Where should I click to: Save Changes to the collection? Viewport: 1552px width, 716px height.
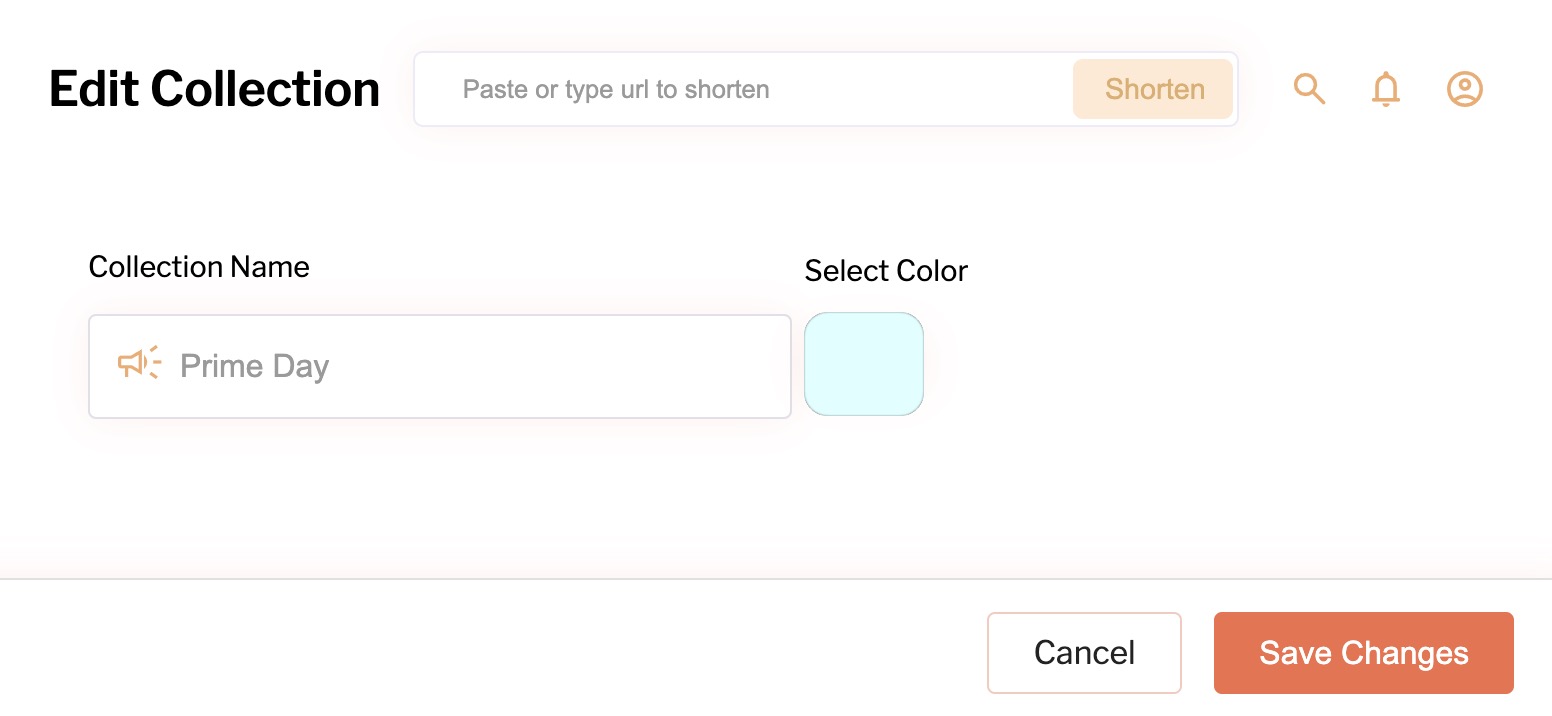point(1363,653)
